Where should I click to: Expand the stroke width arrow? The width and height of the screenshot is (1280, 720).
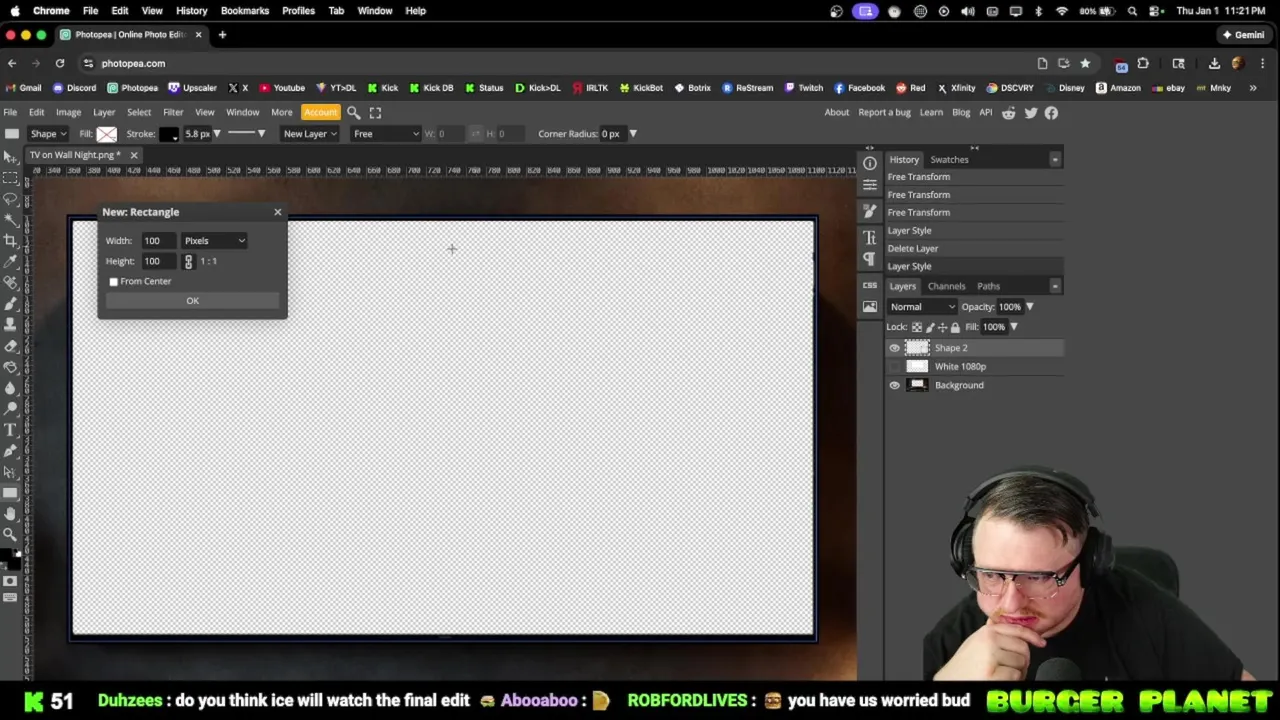click(216, 134)
